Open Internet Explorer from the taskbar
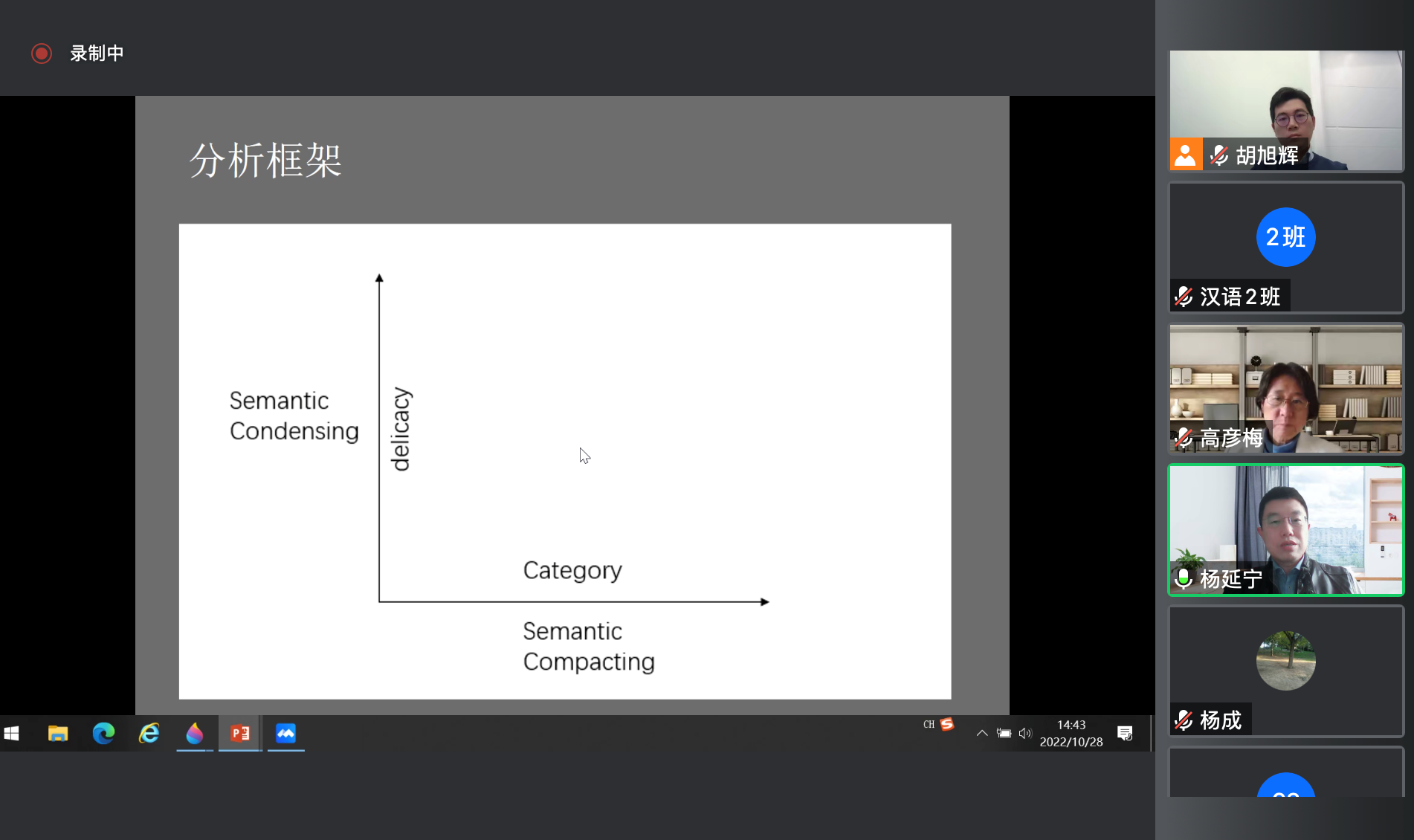 (x=149, y=734)
